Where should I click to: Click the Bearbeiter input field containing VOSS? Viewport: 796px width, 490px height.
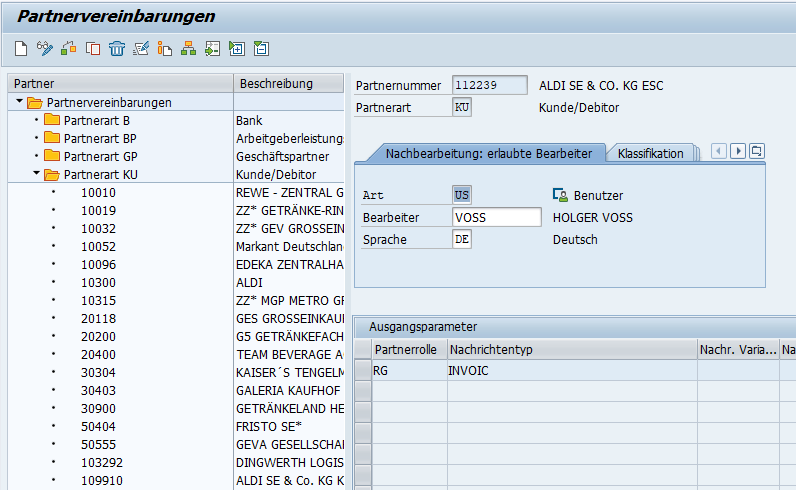click(x=496, y=217)
